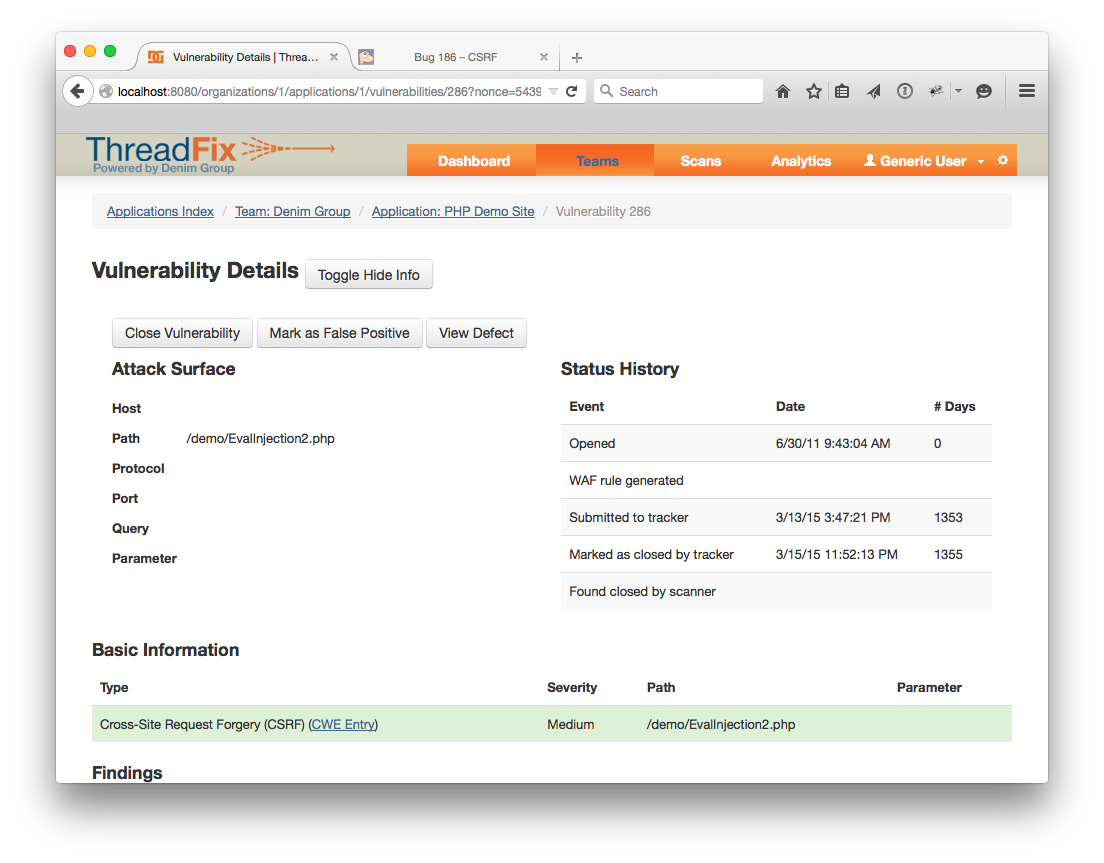Click the 6/30/11 9:43:04 AM date
This screenshot has height=863, width=1104.
pos(833,443)
